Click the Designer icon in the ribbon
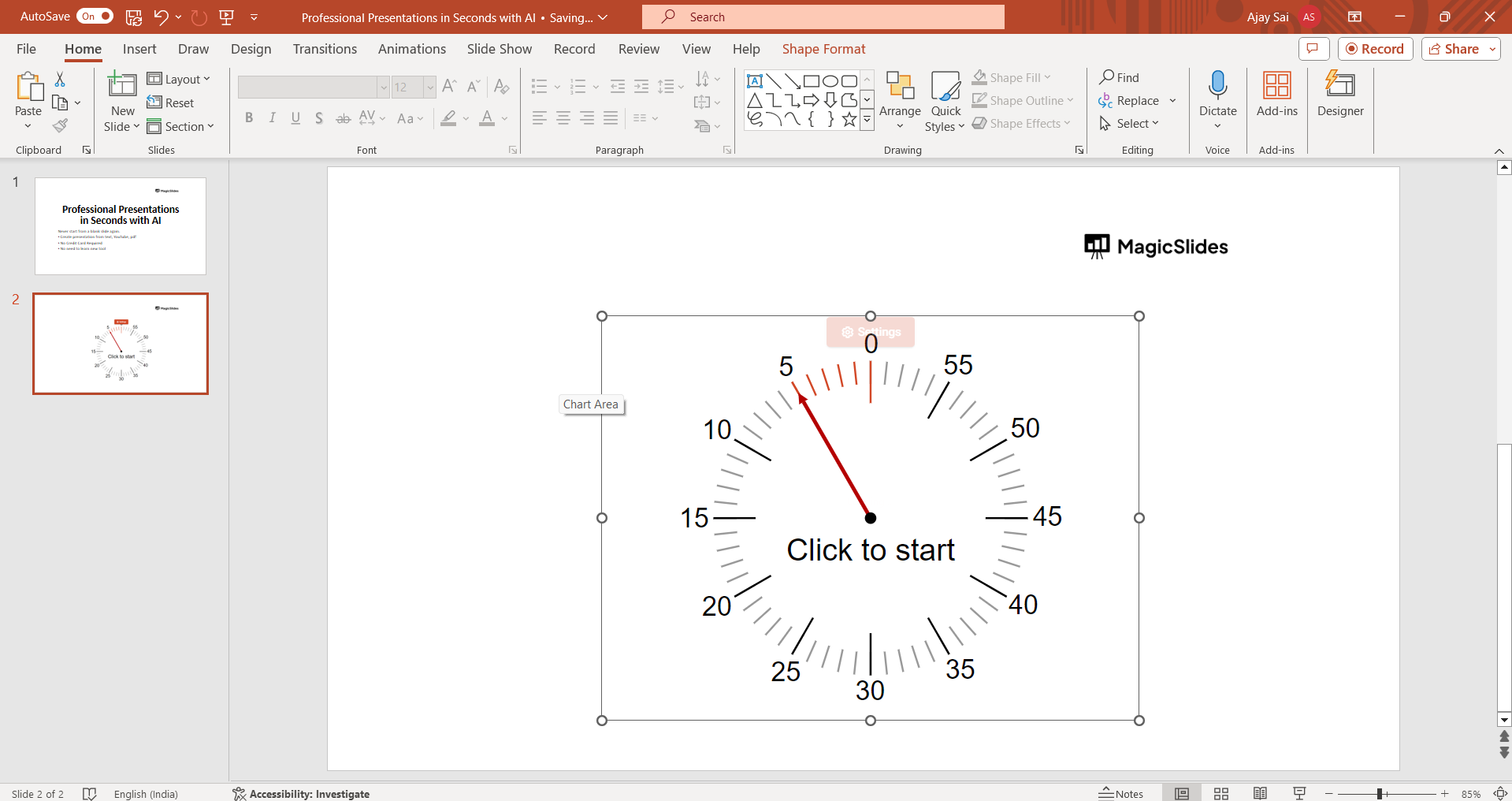The height and width of the screenshot is (801, 1512). [x=1339, y=95]
